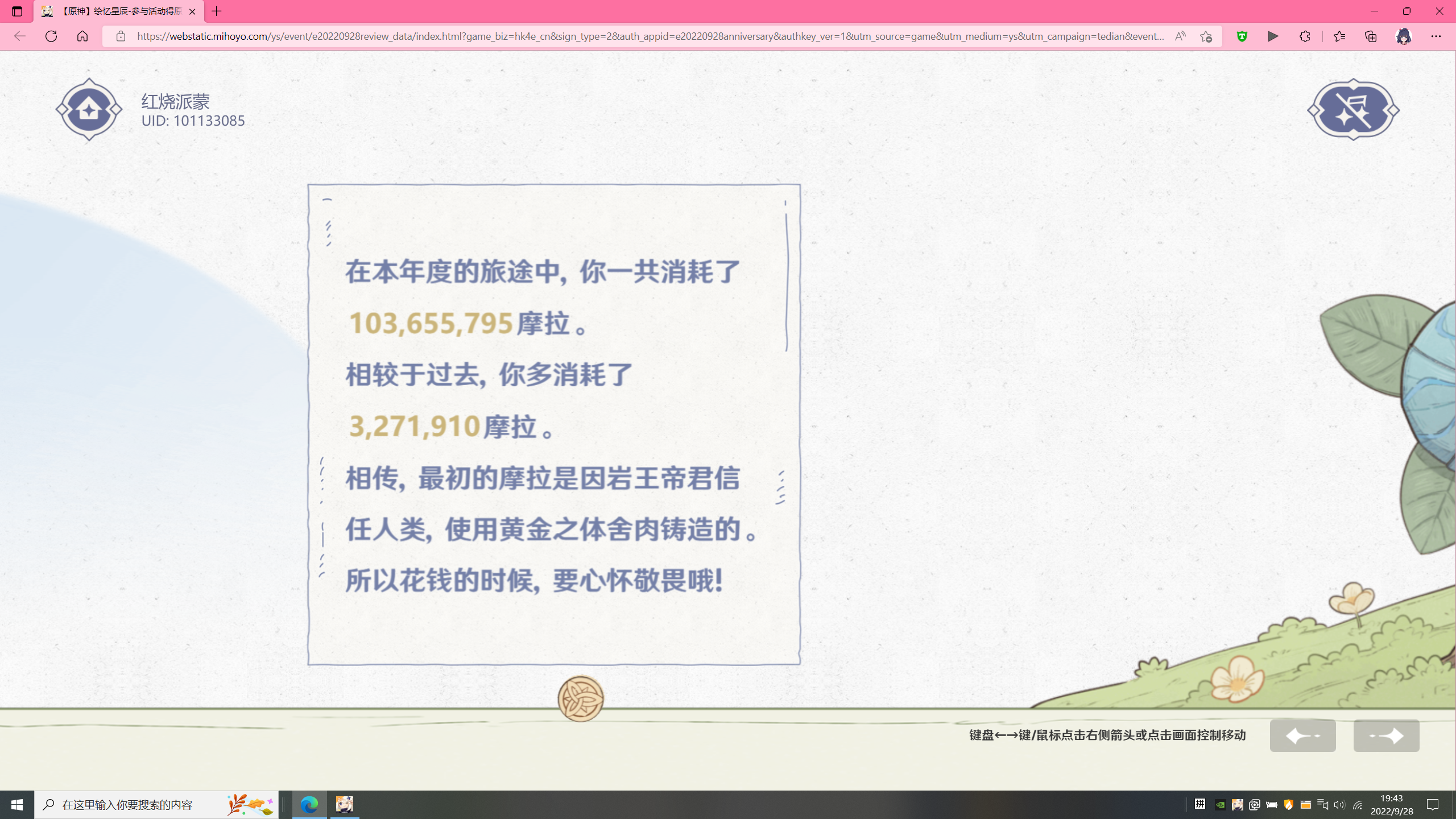Click the right arrow navigation button
The height and width of the screenshot is (819, 1456).
coord(1386,735)
